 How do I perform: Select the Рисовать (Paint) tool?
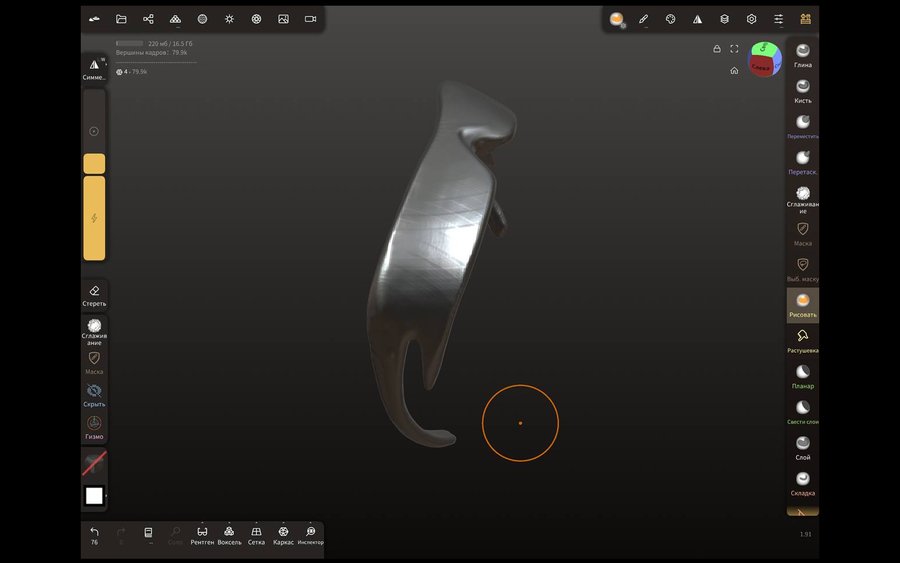tap(802, 305)
